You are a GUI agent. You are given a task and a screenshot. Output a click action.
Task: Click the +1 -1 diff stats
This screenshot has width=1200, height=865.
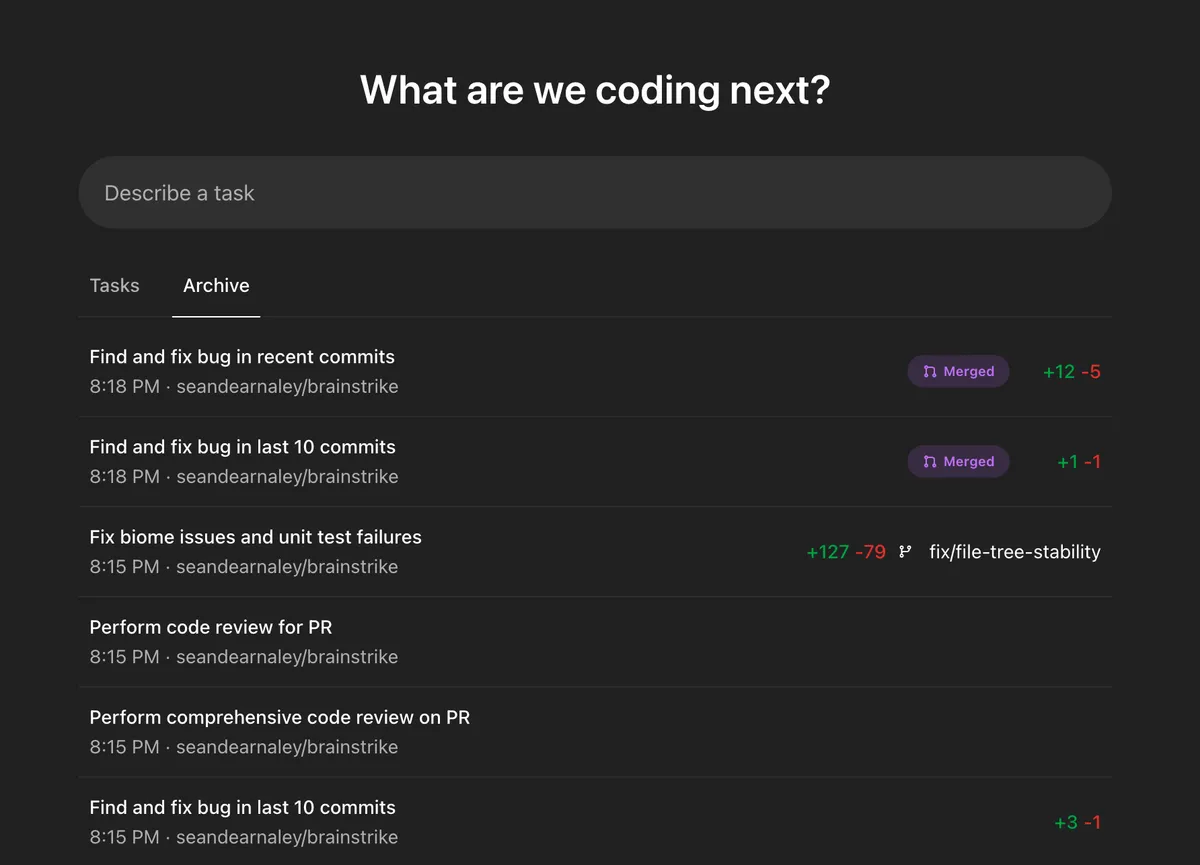click(x=1078, y=462)
